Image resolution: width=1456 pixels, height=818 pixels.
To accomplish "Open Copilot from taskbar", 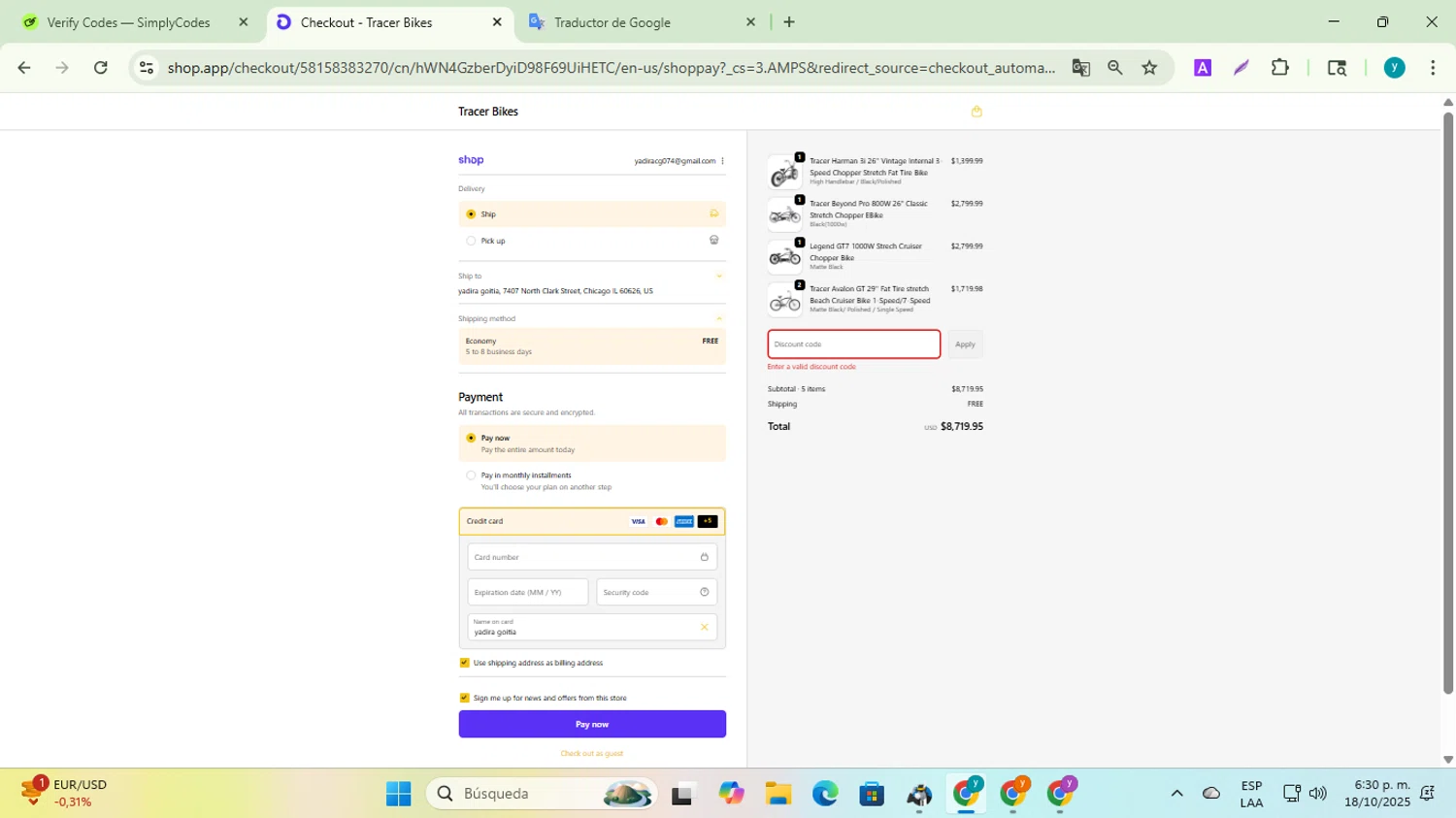I will click(x=731, y=794).
